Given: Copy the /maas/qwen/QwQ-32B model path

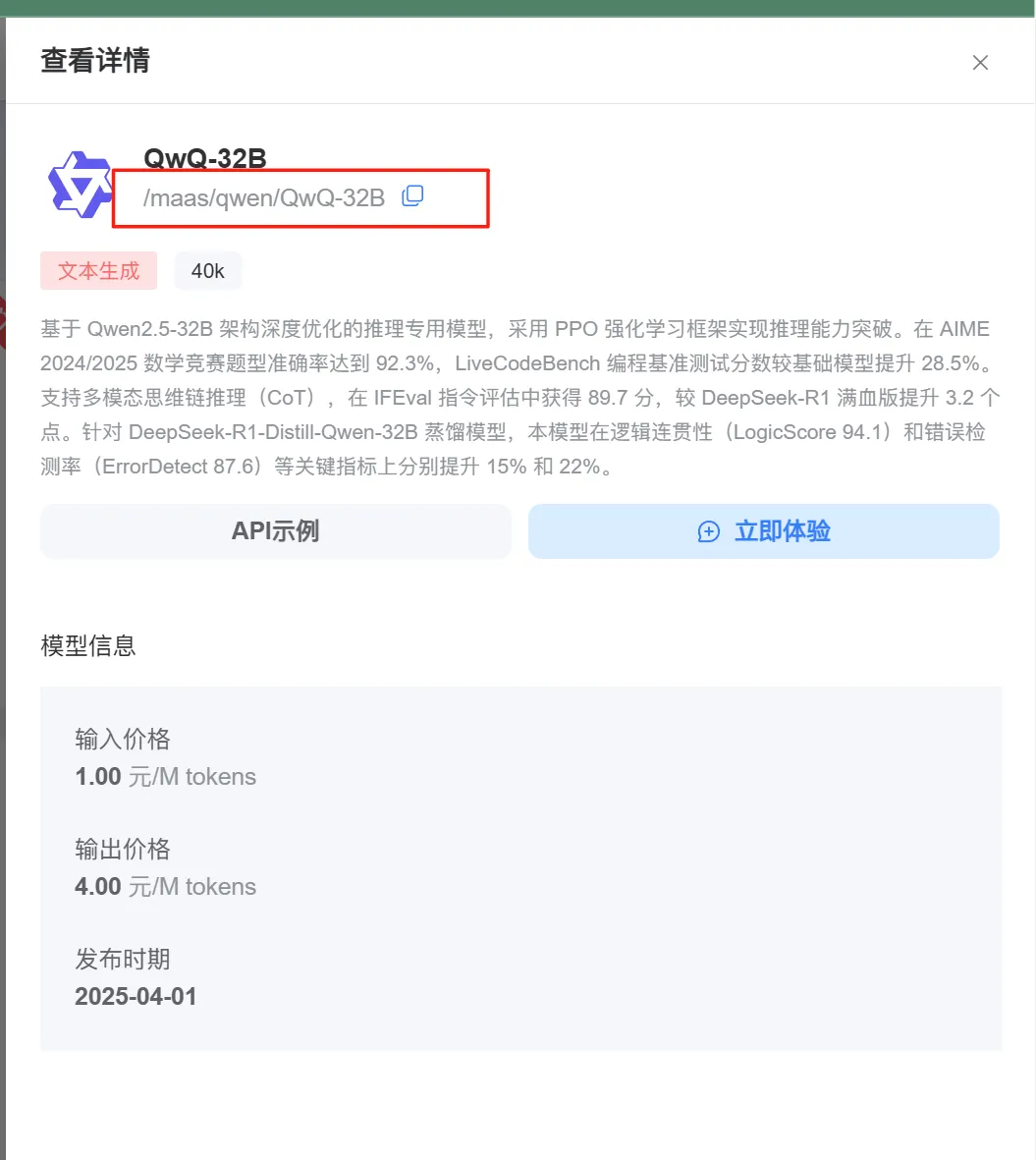Looking at the screenshot, I should click(x=412, y=196).
